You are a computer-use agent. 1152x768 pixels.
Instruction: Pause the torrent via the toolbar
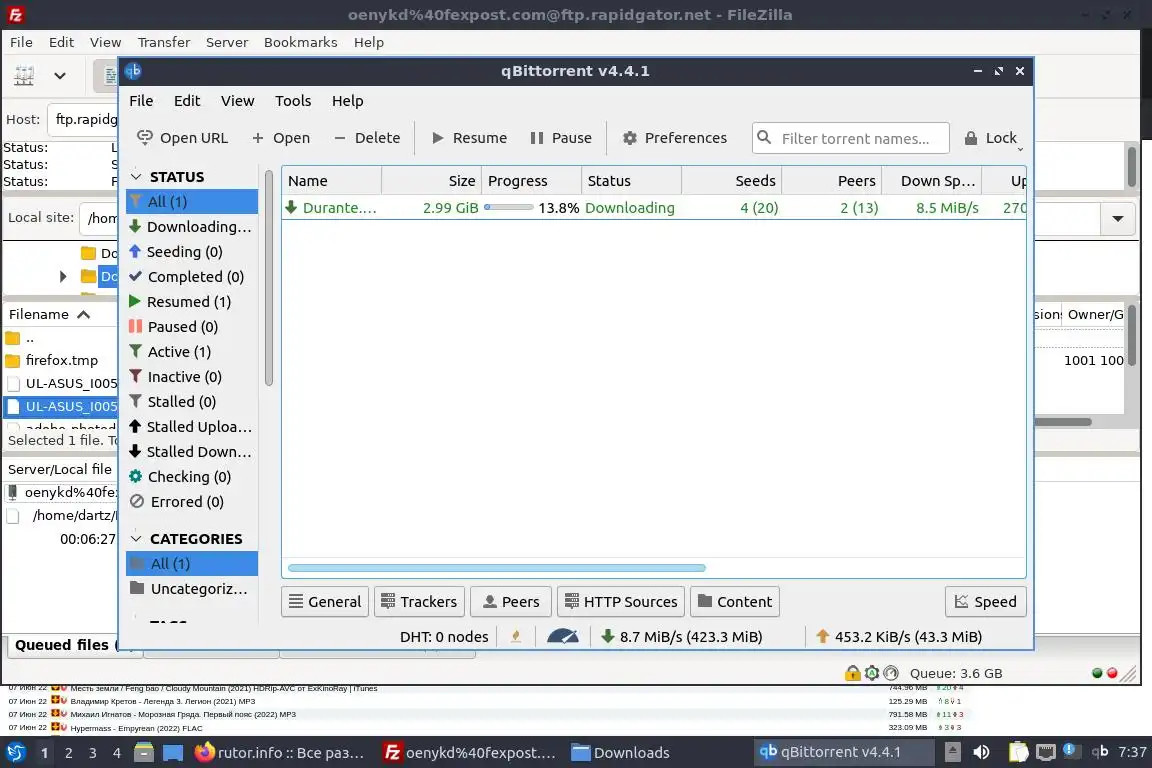tap(561, 138)
